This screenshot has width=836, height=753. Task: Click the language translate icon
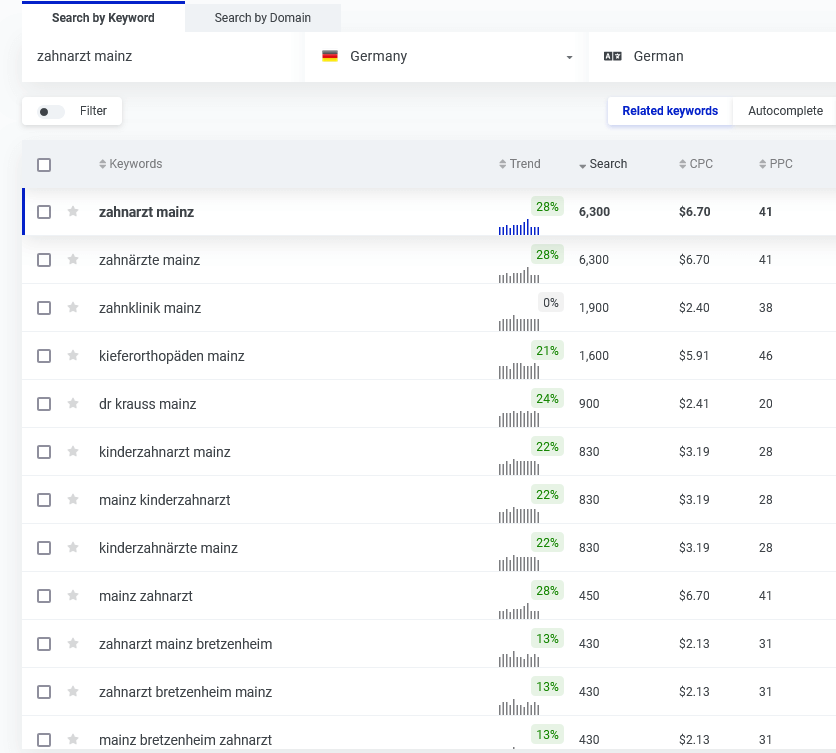(613, 56)
